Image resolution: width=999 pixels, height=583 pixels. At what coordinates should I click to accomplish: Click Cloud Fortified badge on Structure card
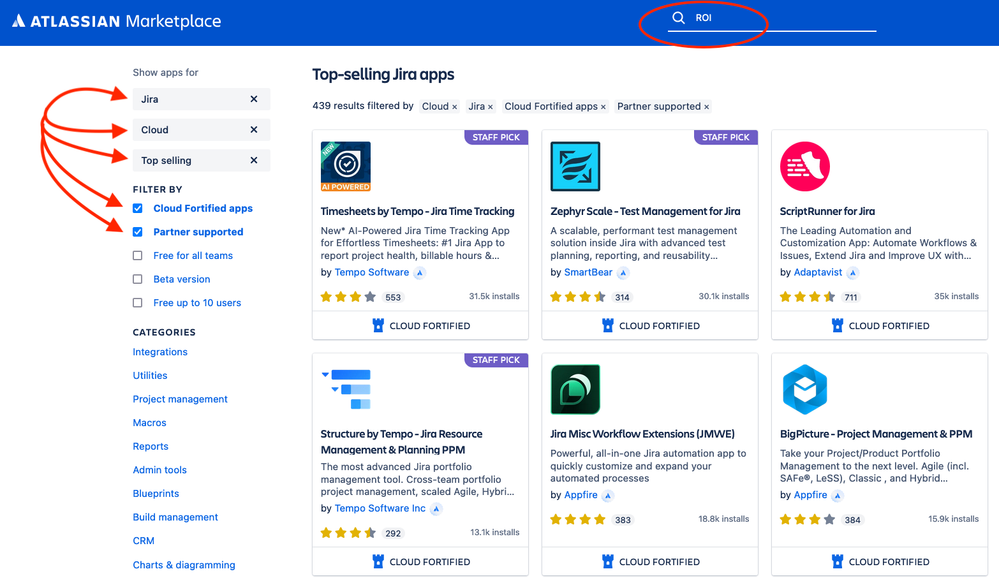[x=420, y=561]
